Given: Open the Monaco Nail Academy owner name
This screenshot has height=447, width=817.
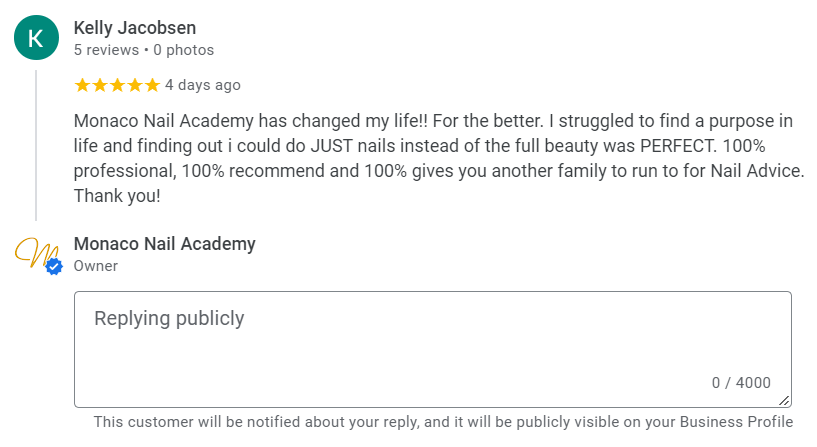Looking at the screenshot, I should point(165,243).
